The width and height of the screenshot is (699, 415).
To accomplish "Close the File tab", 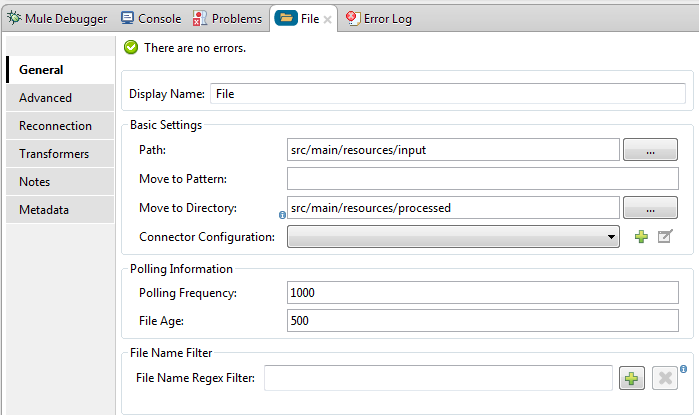I will coord(327,20).
